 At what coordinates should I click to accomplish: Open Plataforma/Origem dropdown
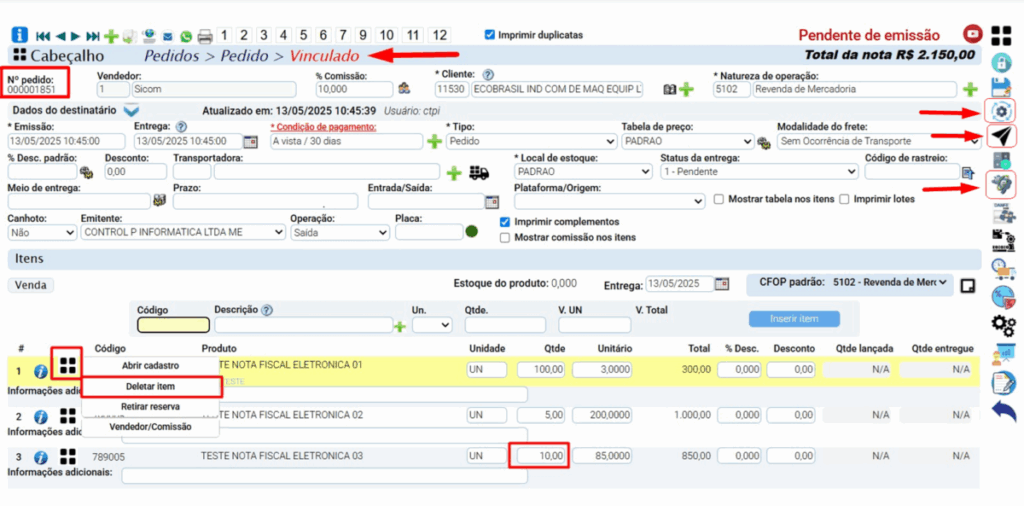(610, 201)
